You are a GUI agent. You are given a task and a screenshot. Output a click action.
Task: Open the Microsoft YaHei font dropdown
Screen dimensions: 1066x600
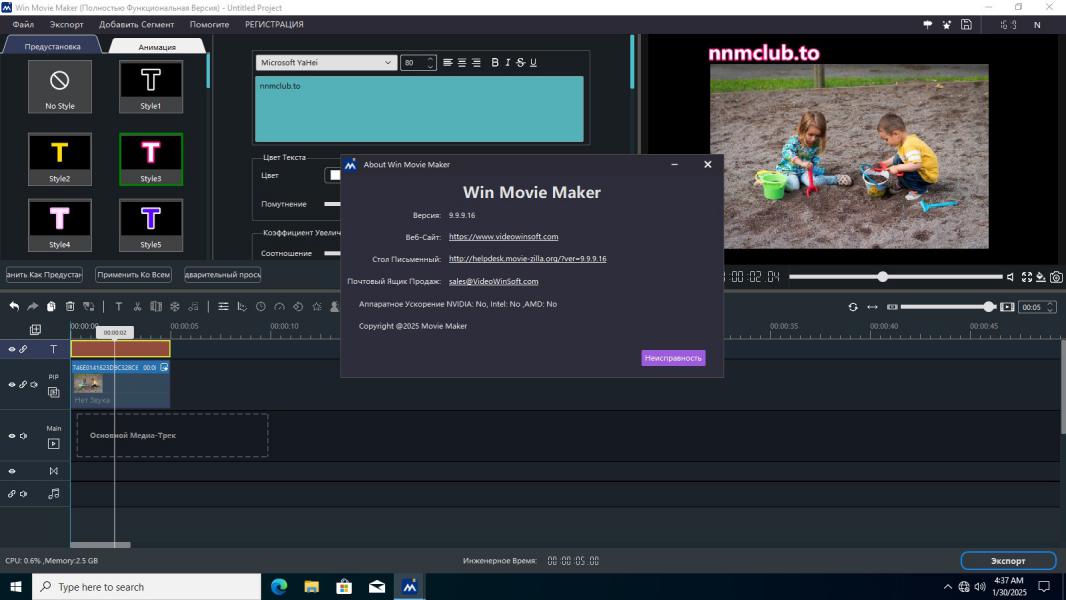coord(326,63)
